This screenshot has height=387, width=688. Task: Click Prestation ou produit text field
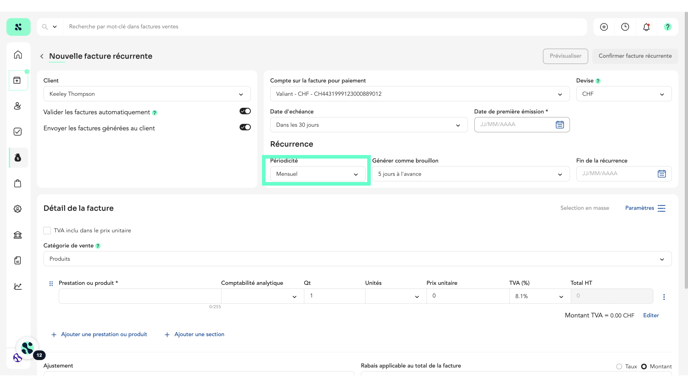(x=140, y=296)
